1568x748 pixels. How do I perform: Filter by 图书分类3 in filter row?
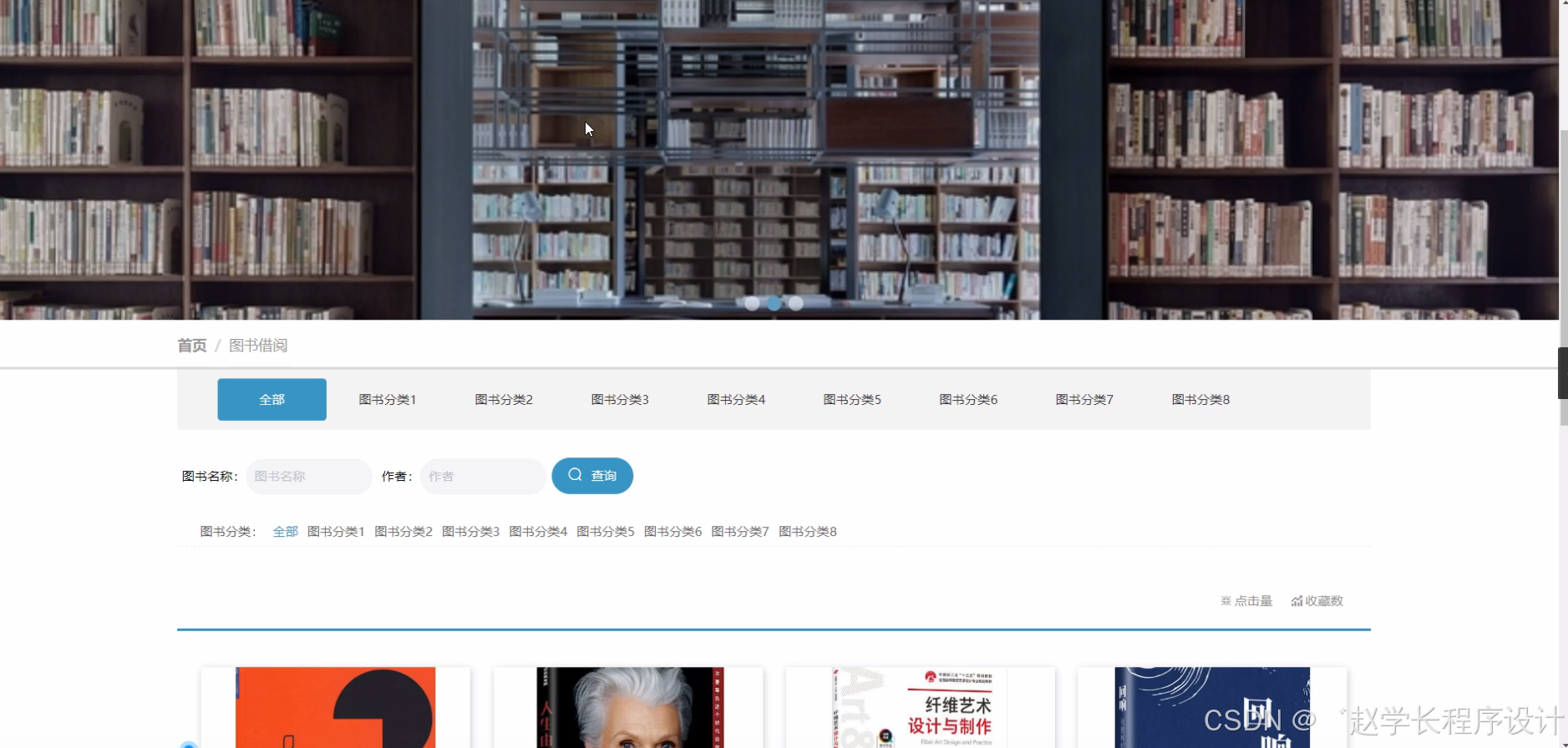click(x=470, y=531)
